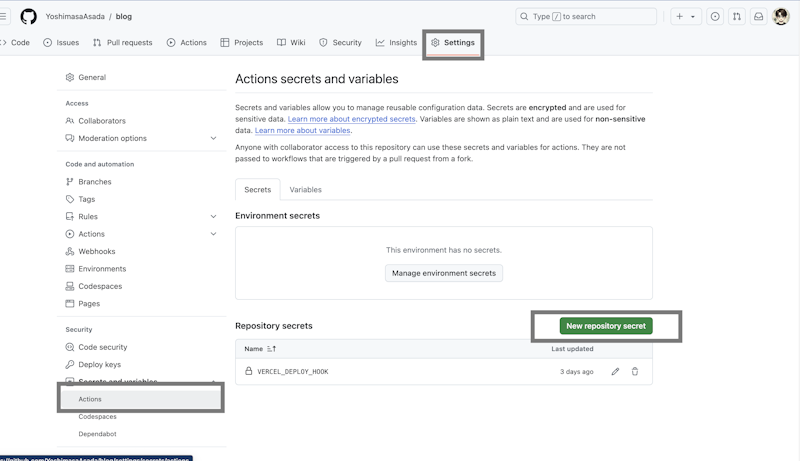The image size is (800, 461).
Task: Click New repository secret button
Action: pyautogui.click(x=606, y=326)
